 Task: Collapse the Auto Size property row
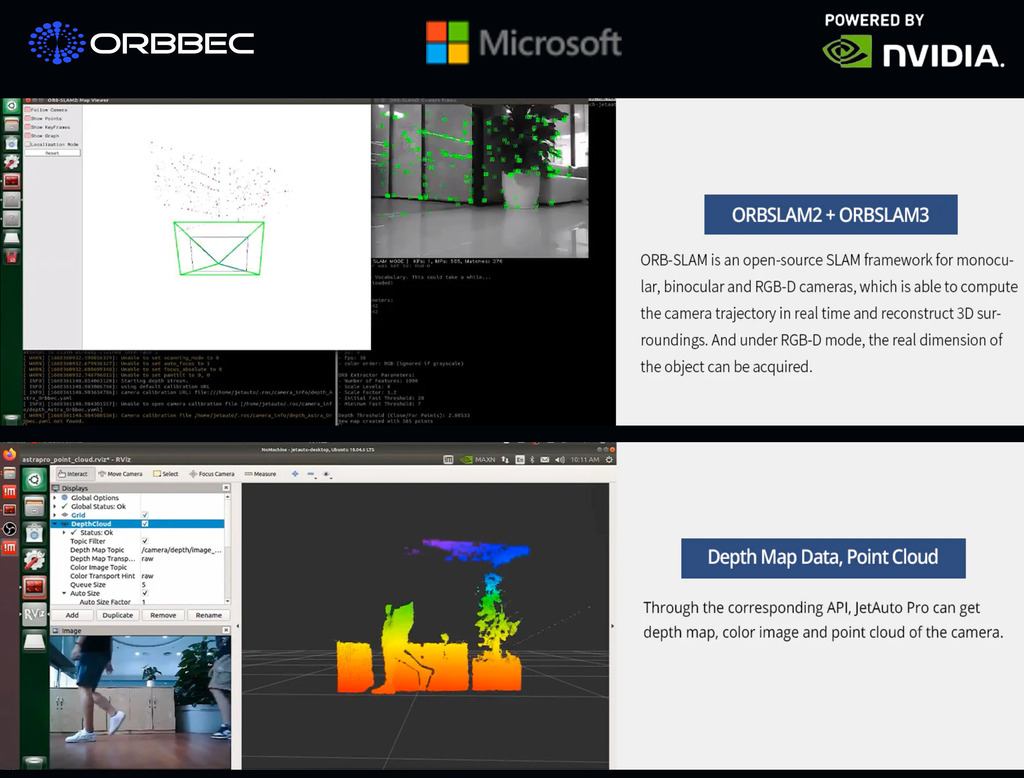tap(64, 593)
